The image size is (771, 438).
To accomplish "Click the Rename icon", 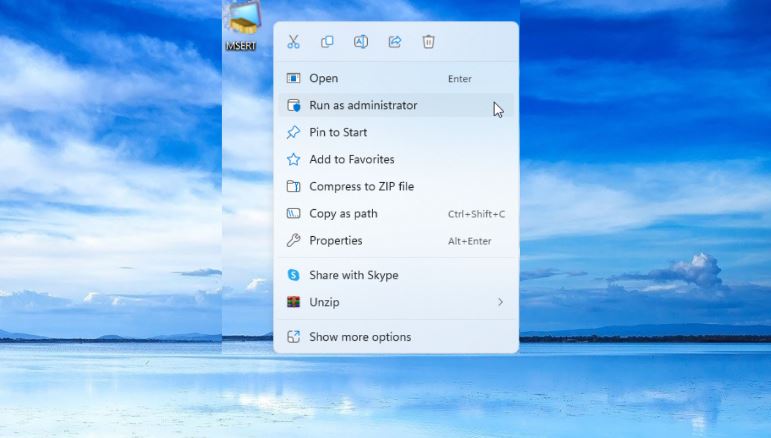I will point(361,42).
